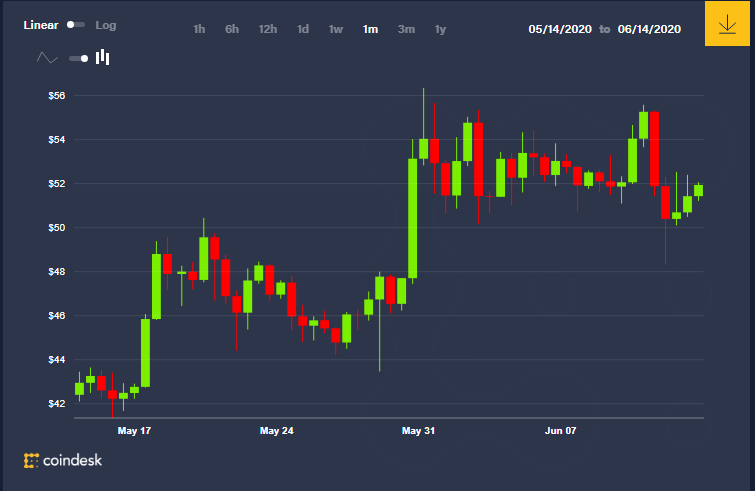The image size is (755, 491).
Task: Switch to the 6h time range
Action: (x=232, y=29)
